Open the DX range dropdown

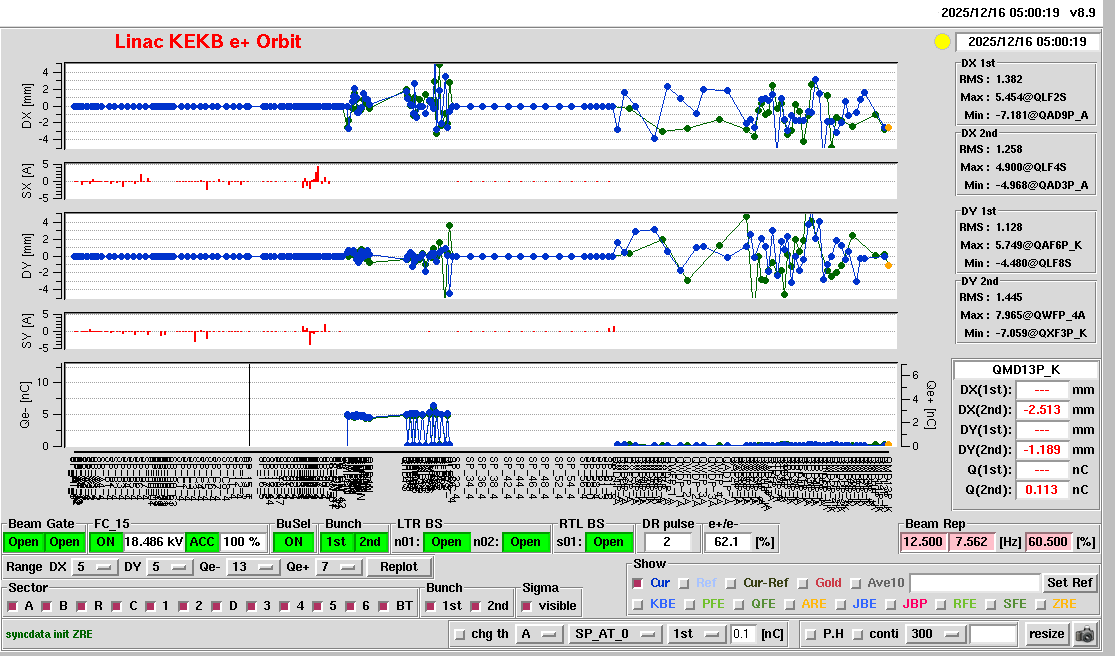[x=93, y=567]
